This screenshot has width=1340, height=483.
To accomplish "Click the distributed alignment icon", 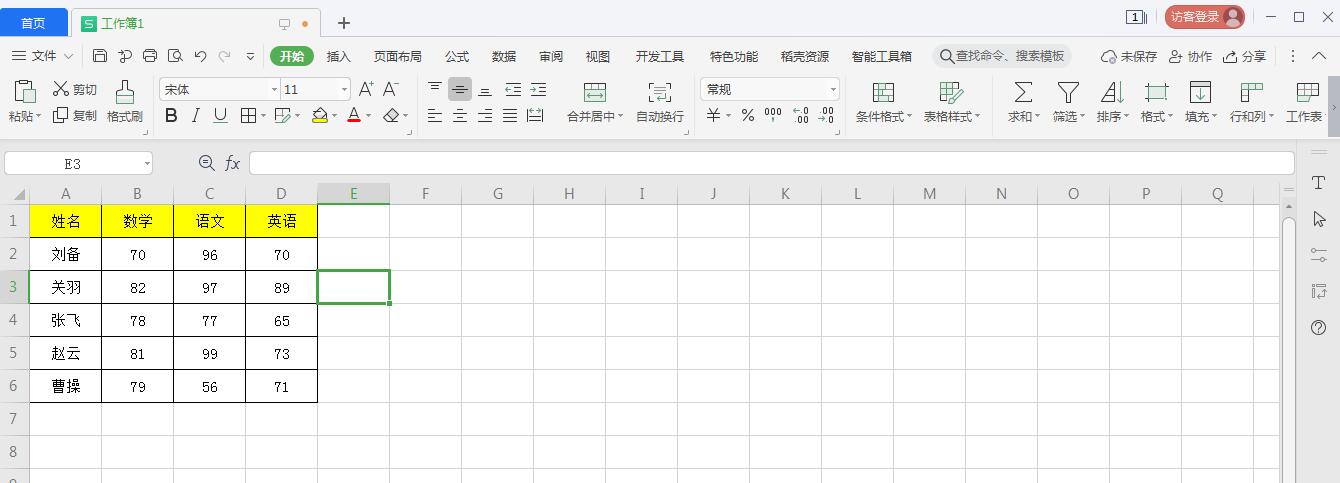I will [535, 116].
